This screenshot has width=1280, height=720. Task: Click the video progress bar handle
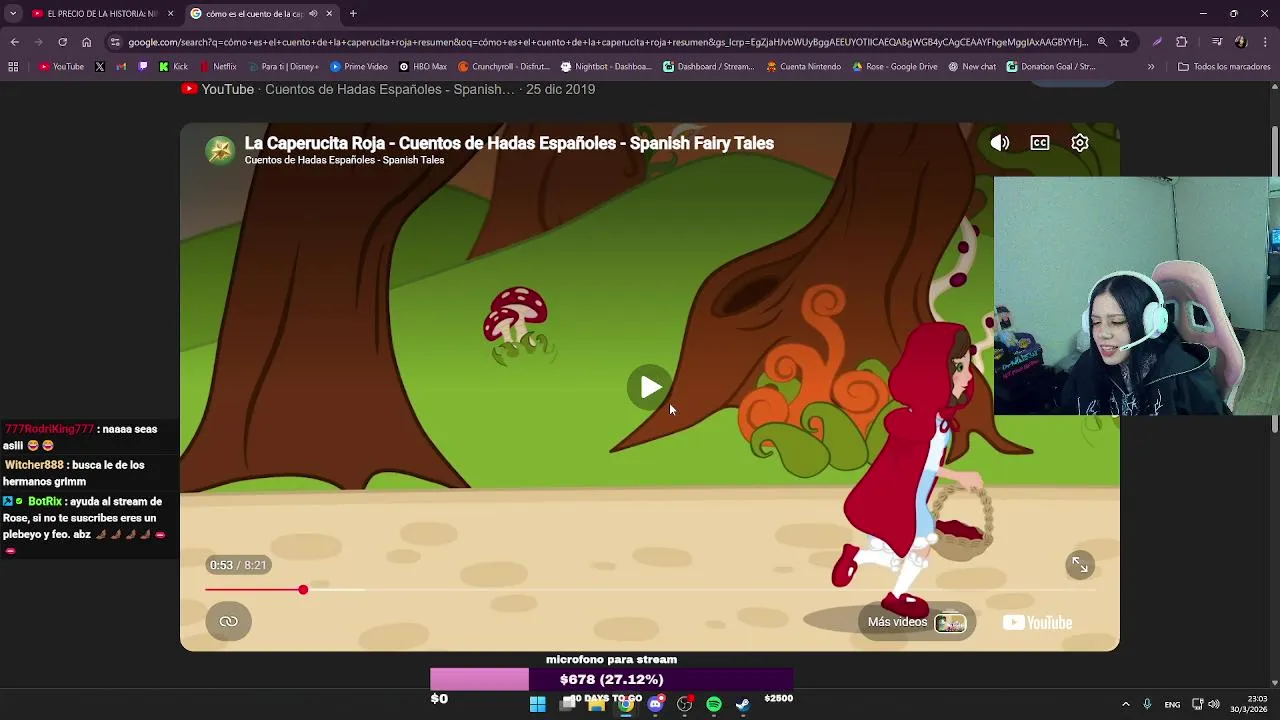(303, 589)
